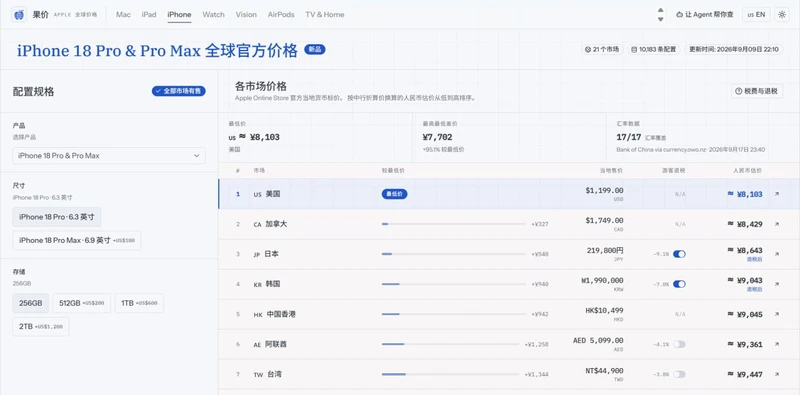Switch to the iPad tab

[x=149, y=15]
